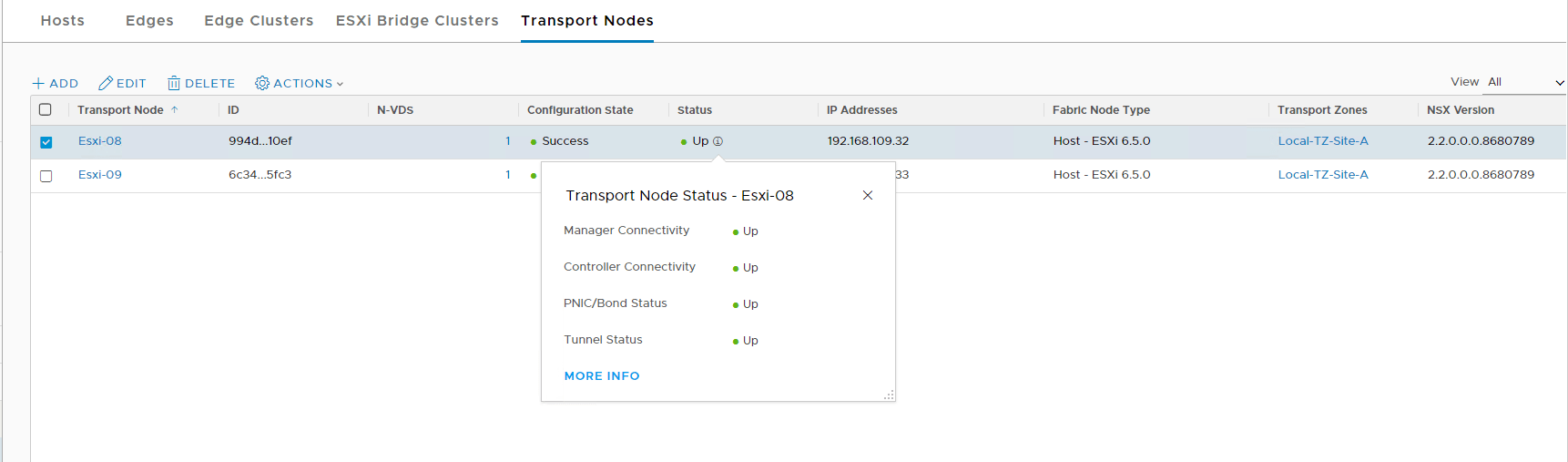Click the popup resize grip corner
This screenshot has width=1568, height=462.
[x=889, y=395]
